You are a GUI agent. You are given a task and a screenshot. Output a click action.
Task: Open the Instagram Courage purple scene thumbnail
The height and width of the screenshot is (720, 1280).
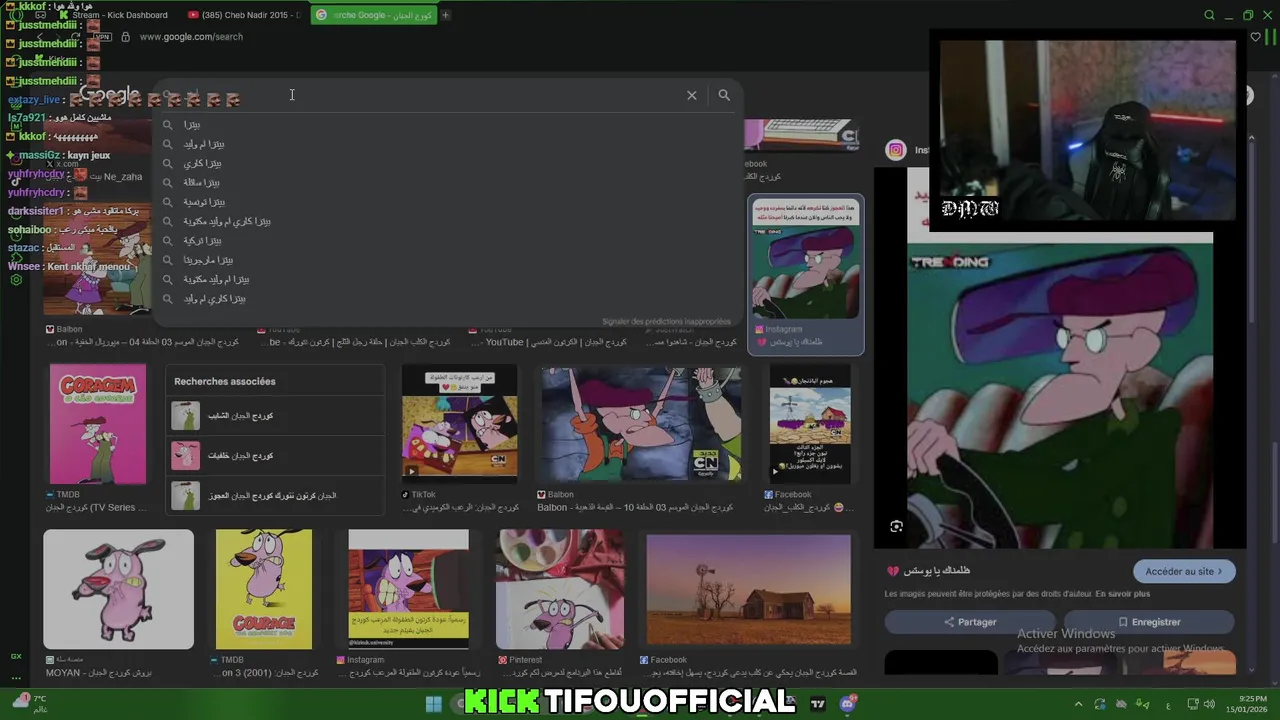coord(408,589)
